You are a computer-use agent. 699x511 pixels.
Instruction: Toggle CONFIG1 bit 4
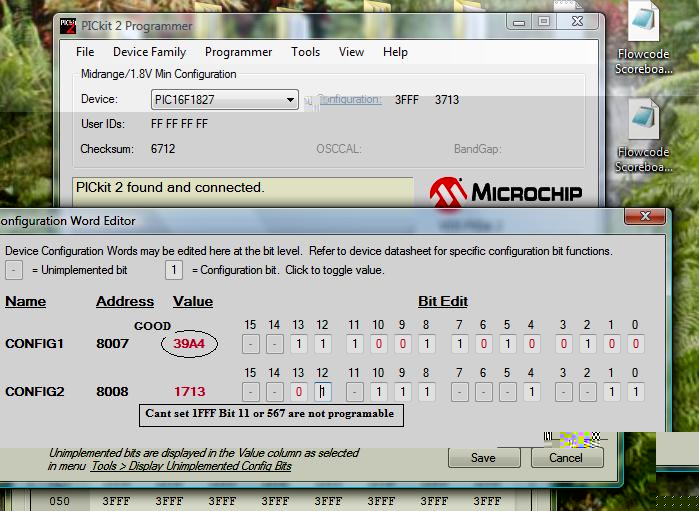pos(531,344)
